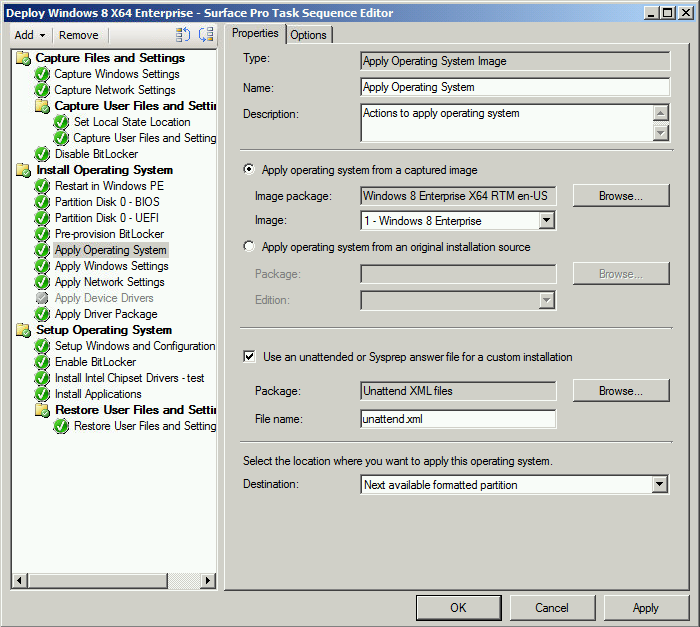This screenshot has height=627, width=700.
Task: Click green check icon beside Restart in Windows PE
Action: tap(42, 186)
